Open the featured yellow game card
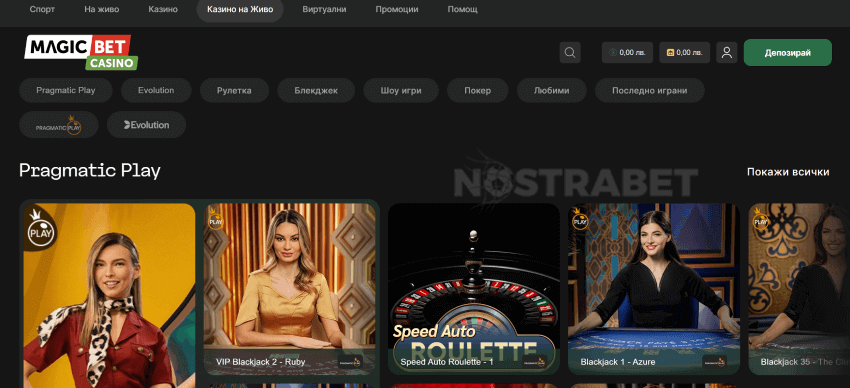This screenshot has width=850, height=388. [110, 295]
